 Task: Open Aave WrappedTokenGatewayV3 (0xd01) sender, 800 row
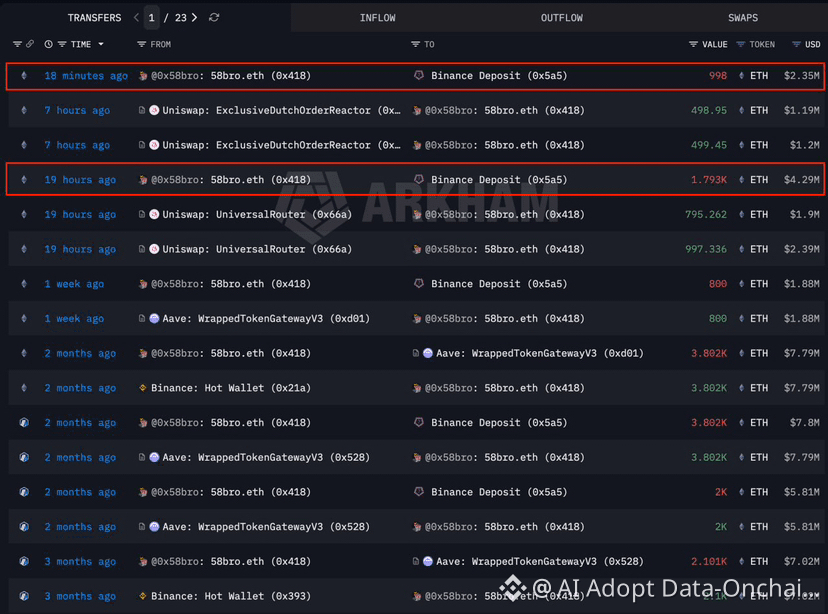pyautogui.click(x=266, y=319)
